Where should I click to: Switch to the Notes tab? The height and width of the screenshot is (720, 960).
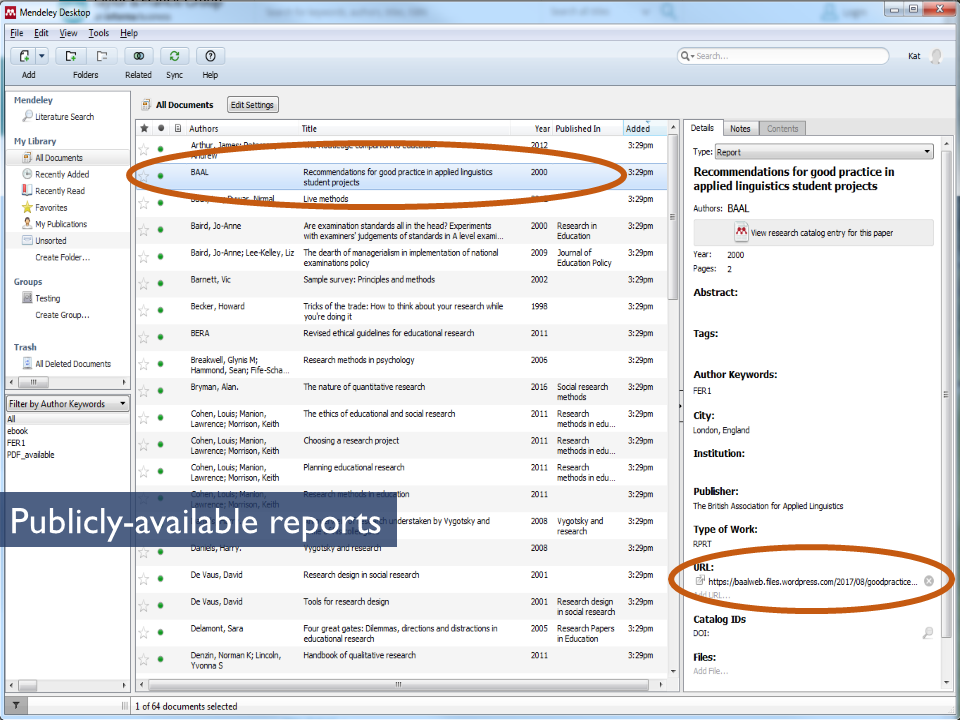click(x=739, y=129)
